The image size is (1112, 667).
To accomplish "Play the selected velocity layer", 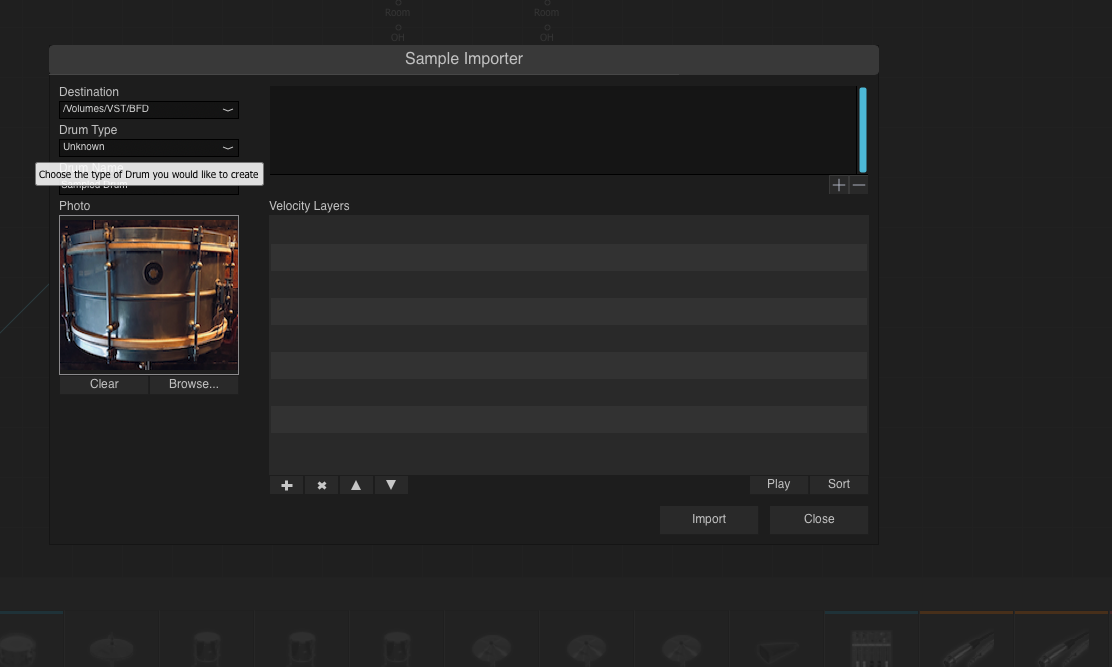I will click(x=779, y=484).
